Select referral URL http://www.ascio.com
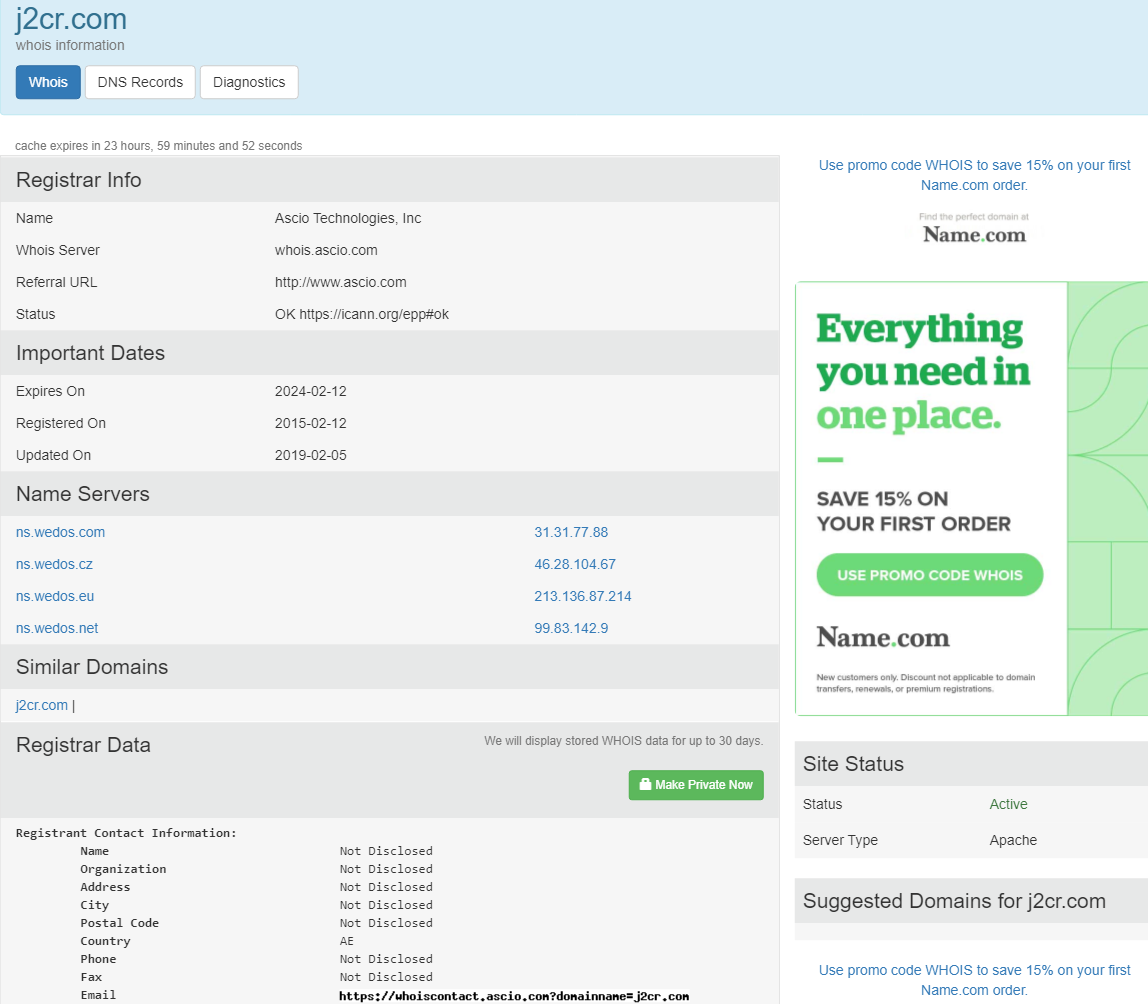 (340, 282)
